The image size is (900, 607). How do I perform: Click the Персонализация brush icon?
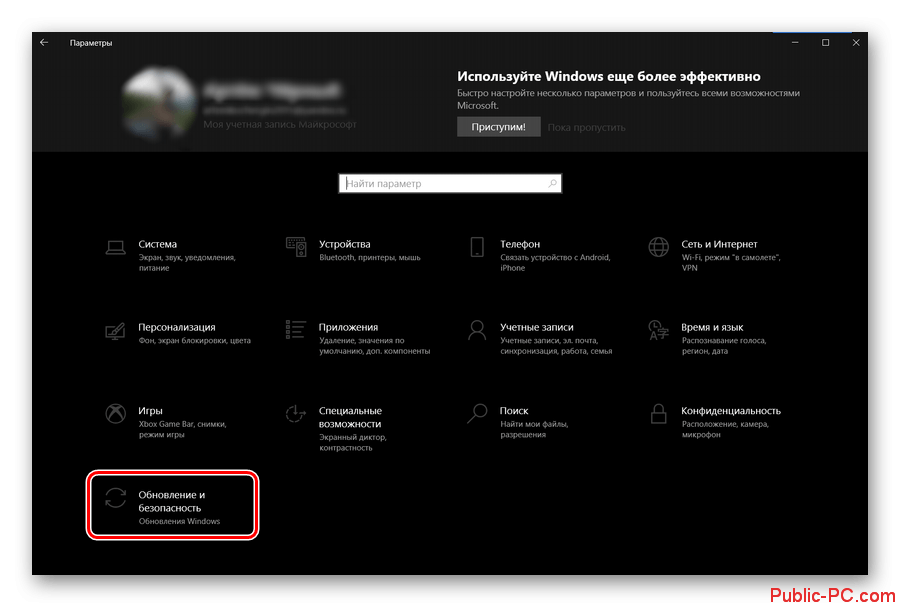click(x=115, y=331)
